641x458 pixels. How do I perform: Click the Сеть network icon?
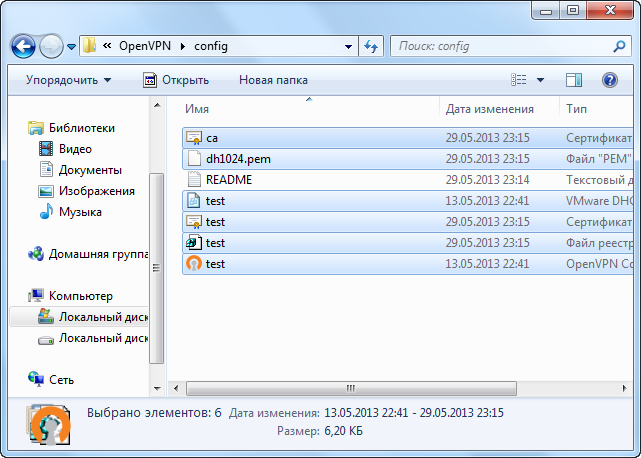click(x=36, y=379)
